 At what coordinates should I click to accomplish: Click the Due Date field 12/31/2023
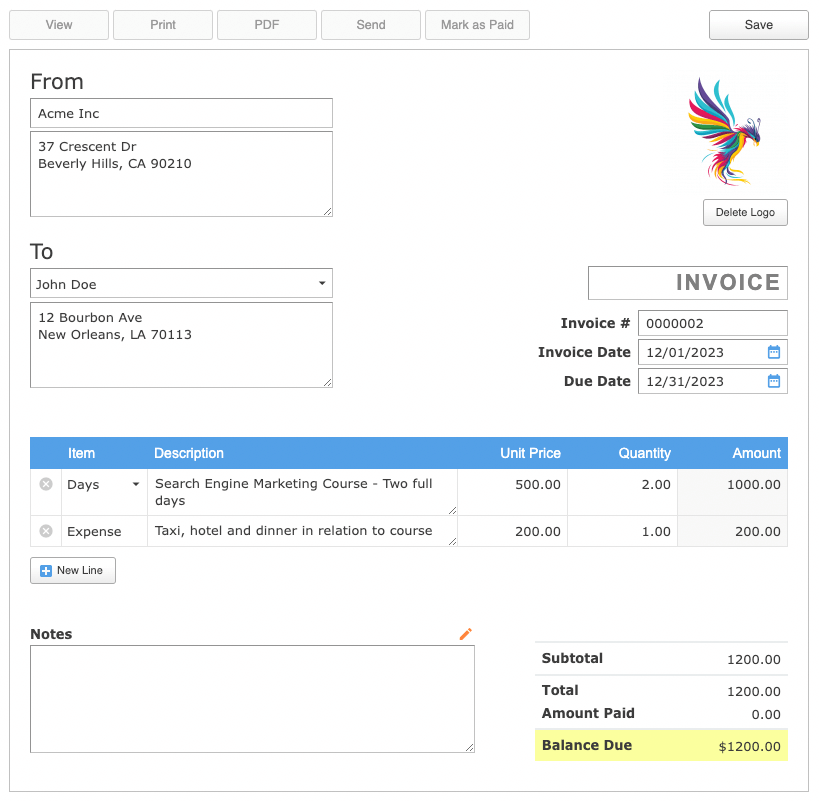click(x=712, y=381)
